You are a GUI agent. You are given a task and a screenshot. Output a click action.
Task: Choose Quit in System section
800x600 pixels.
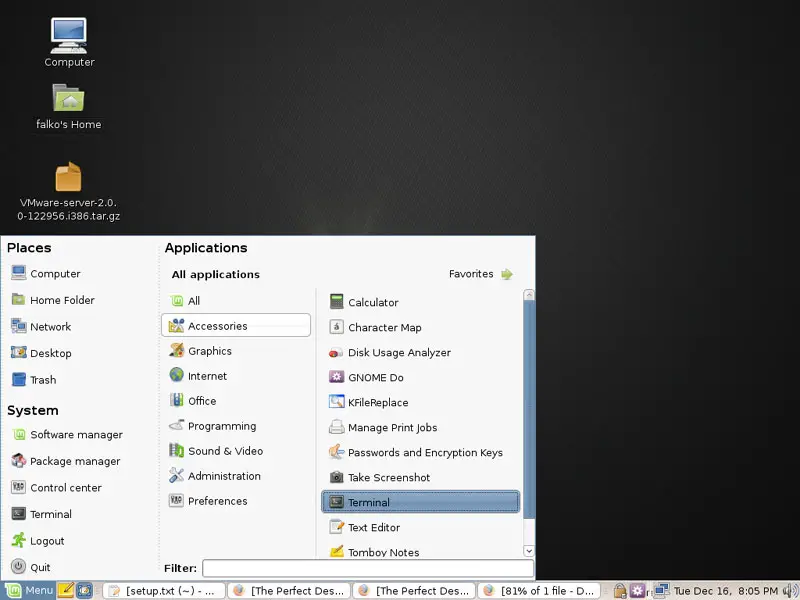[x=31, y=567]
